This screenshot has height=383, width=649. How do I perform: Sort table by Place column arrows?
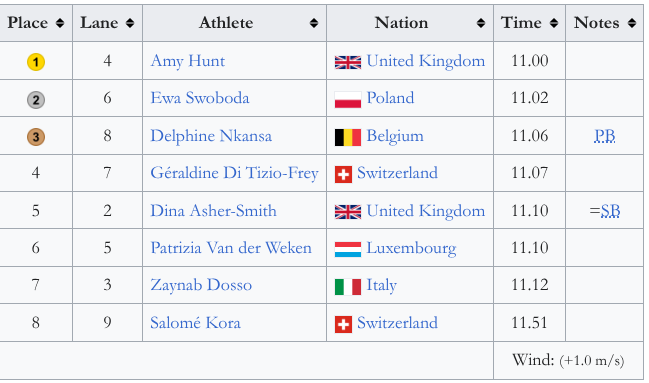click(60, 23)
